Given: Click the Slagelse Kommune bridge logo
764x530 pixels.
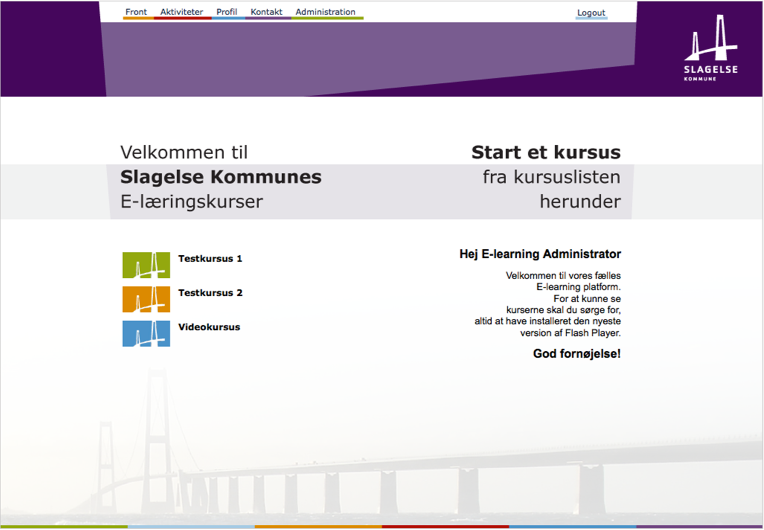Looking at the screenshot, I should [711, 48].
